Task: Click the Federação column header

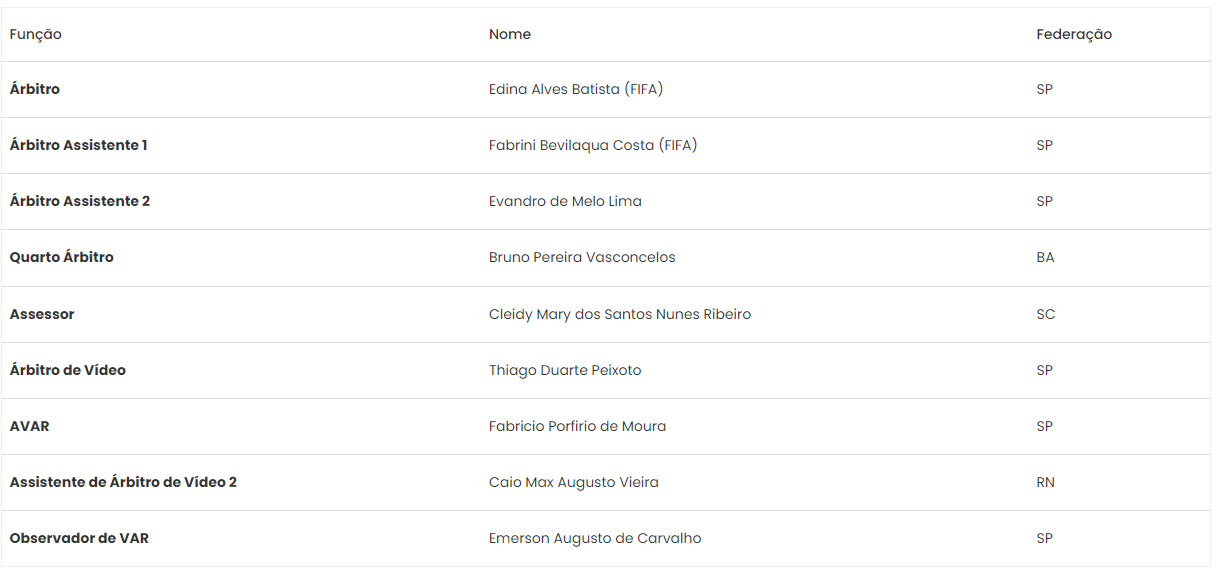Action: point(1074,34)
